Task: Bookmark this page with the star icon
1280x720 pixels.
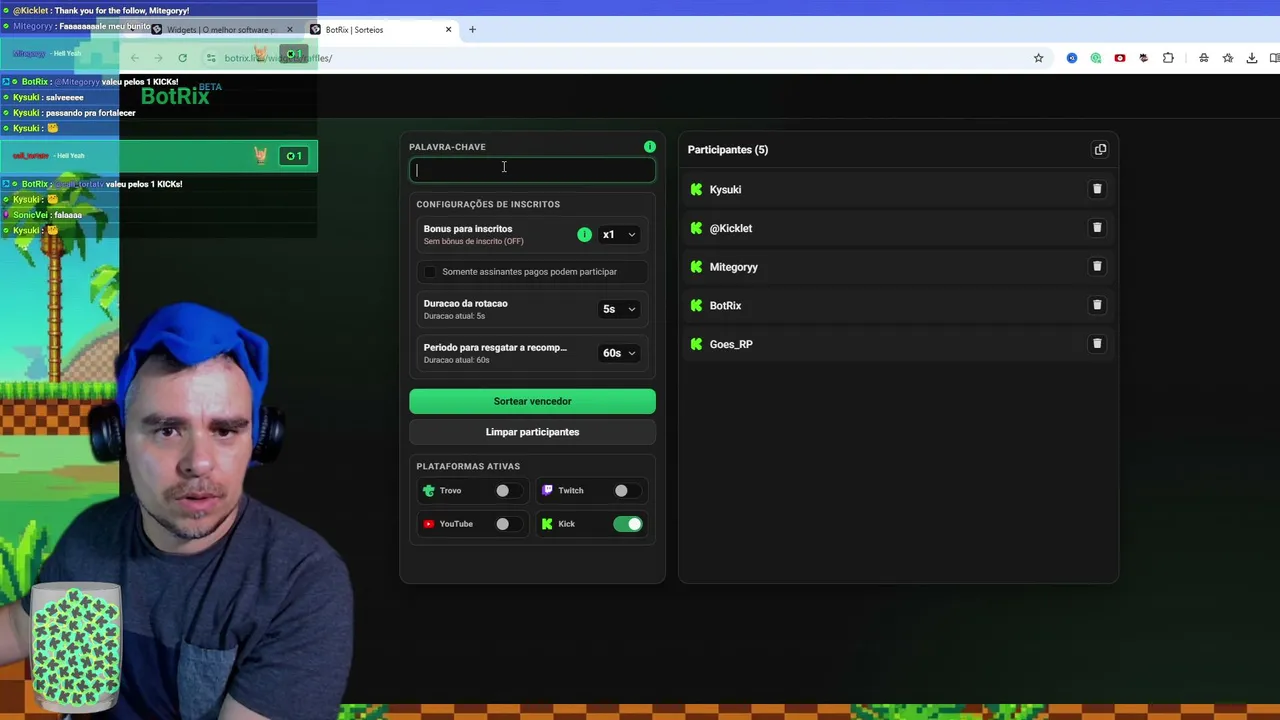Action: tap(1038, 58)
